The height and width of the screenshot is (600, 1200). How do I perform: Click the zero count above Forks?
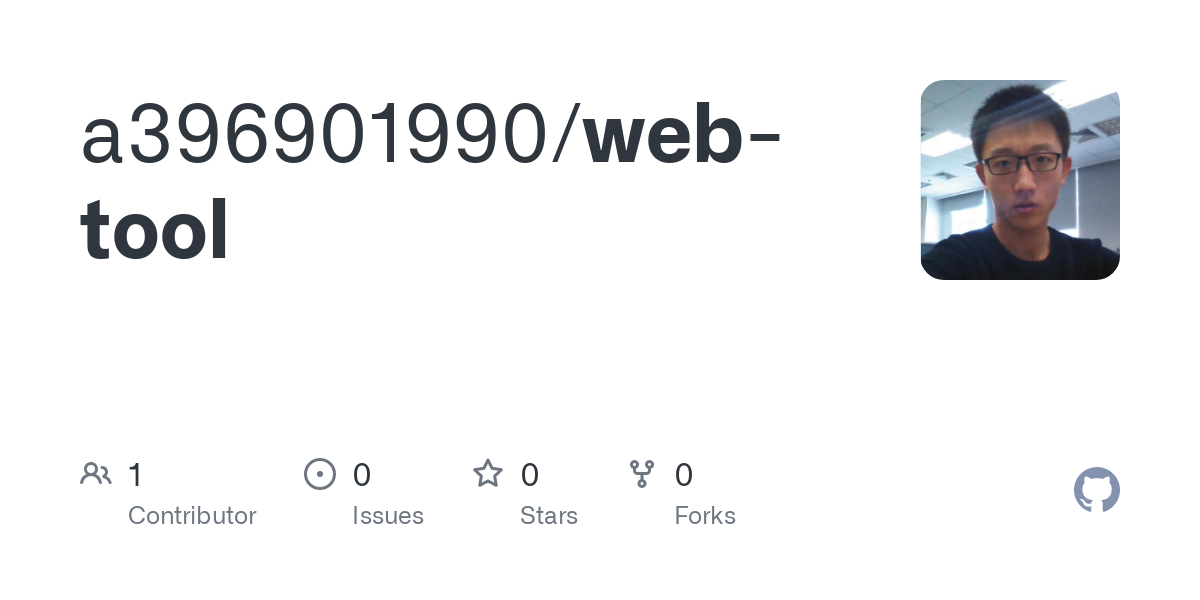pos(684,475)
